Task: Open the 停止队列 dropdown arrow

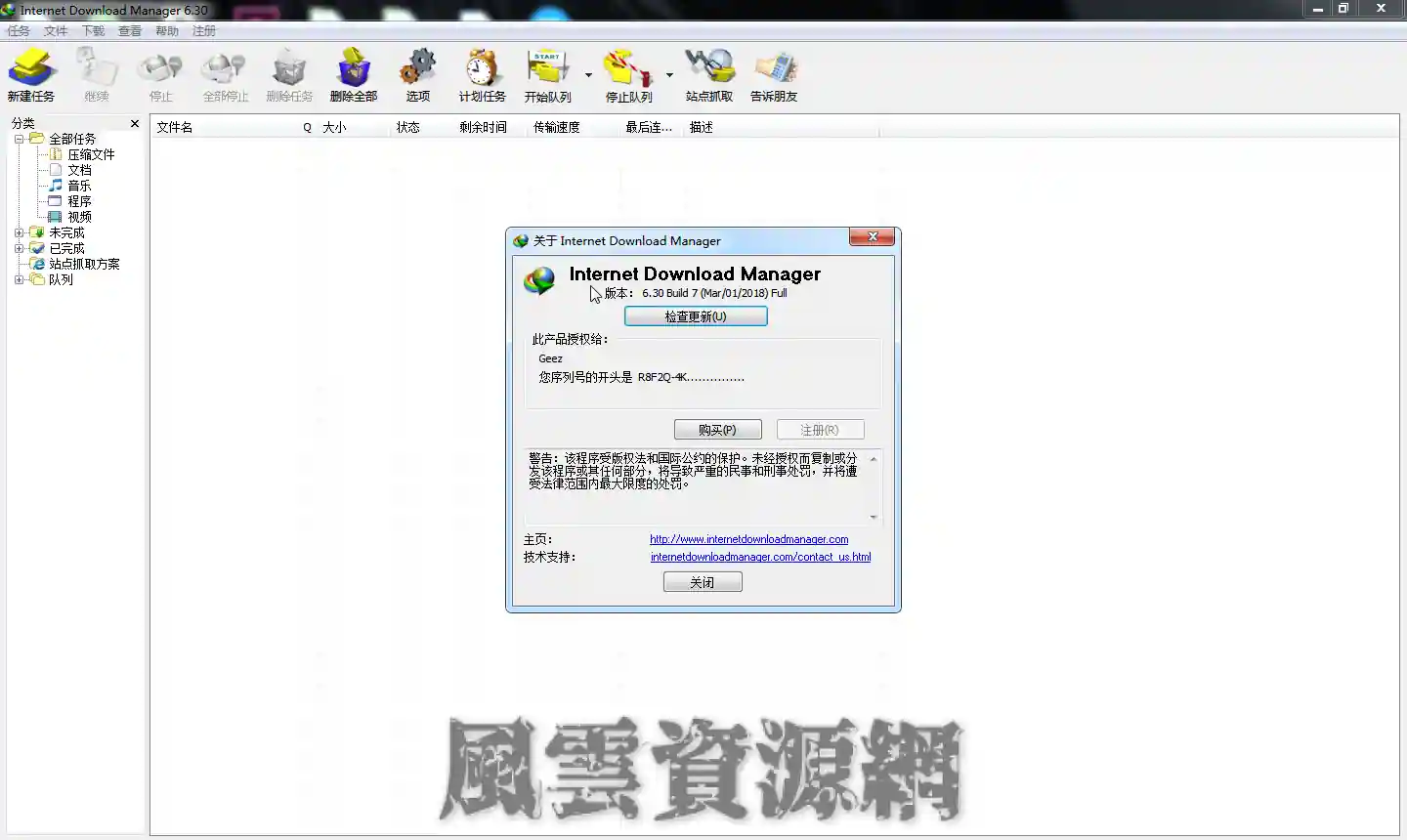Action: pos(669,75)
